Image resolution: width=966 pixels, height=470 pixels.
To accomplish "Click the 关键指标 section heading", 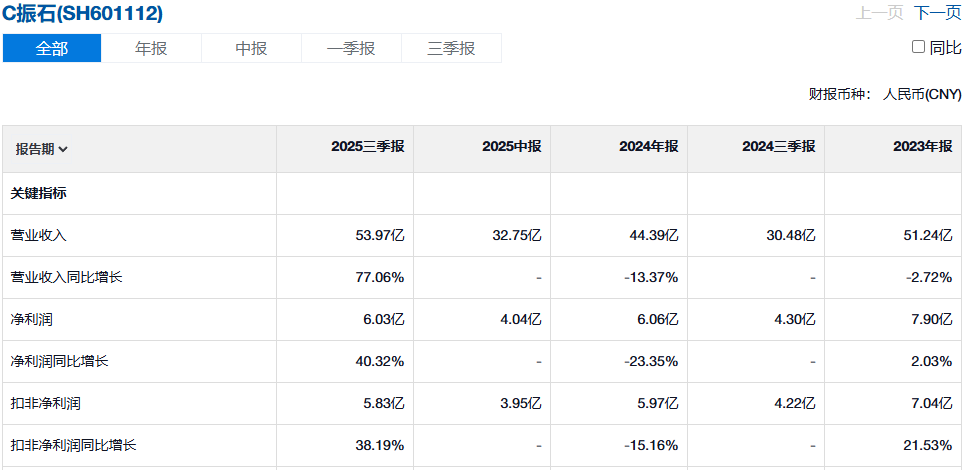I will 38,193.
